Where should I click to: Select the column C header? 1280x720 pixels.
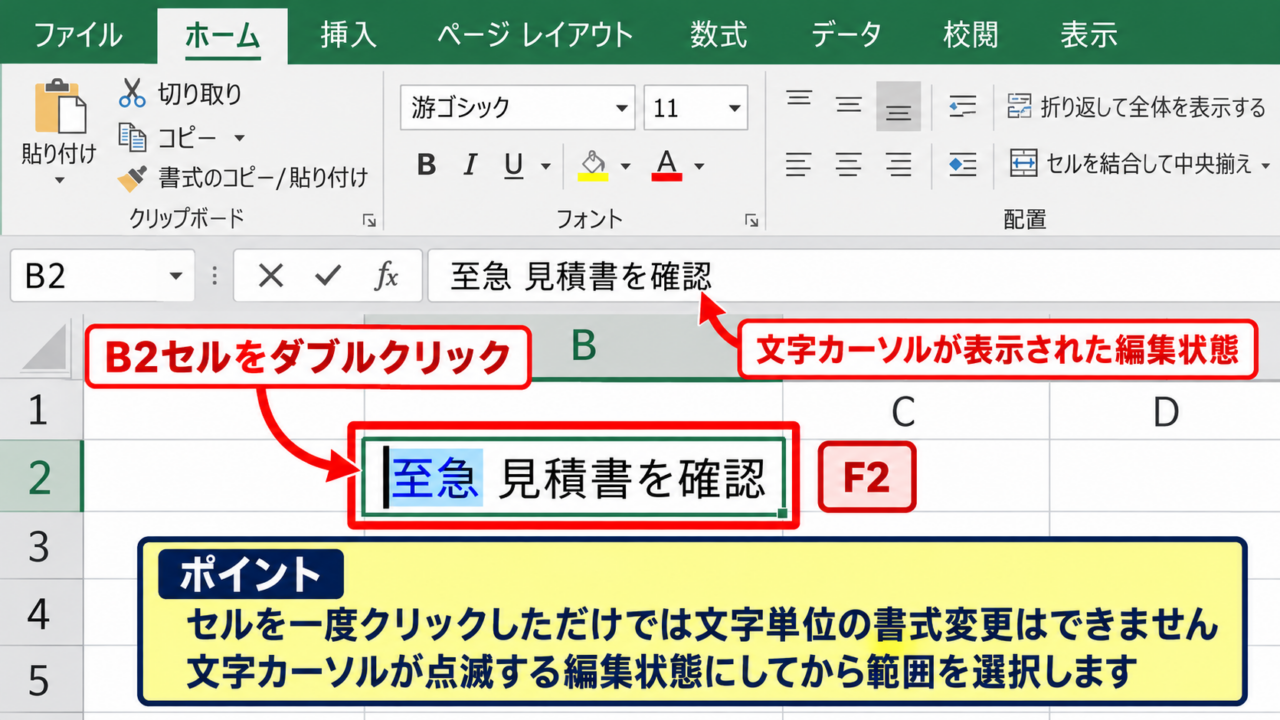(904, 410)
